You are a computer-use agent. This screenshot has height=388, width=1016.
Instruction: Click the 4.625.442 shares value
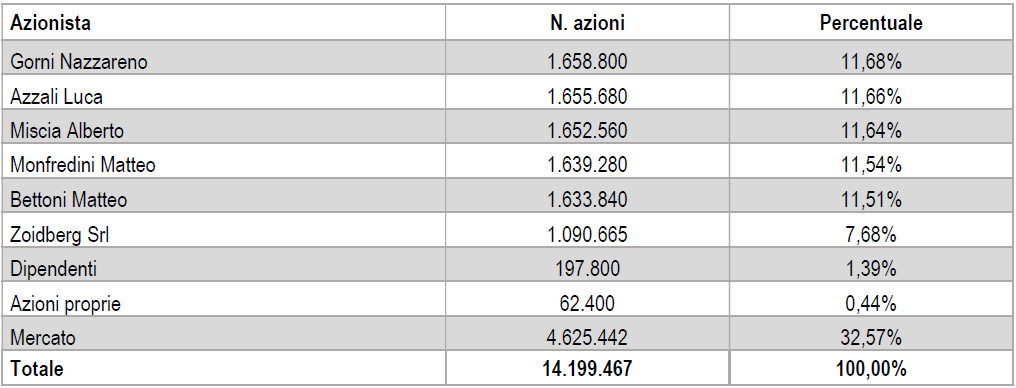click(587, 337)
